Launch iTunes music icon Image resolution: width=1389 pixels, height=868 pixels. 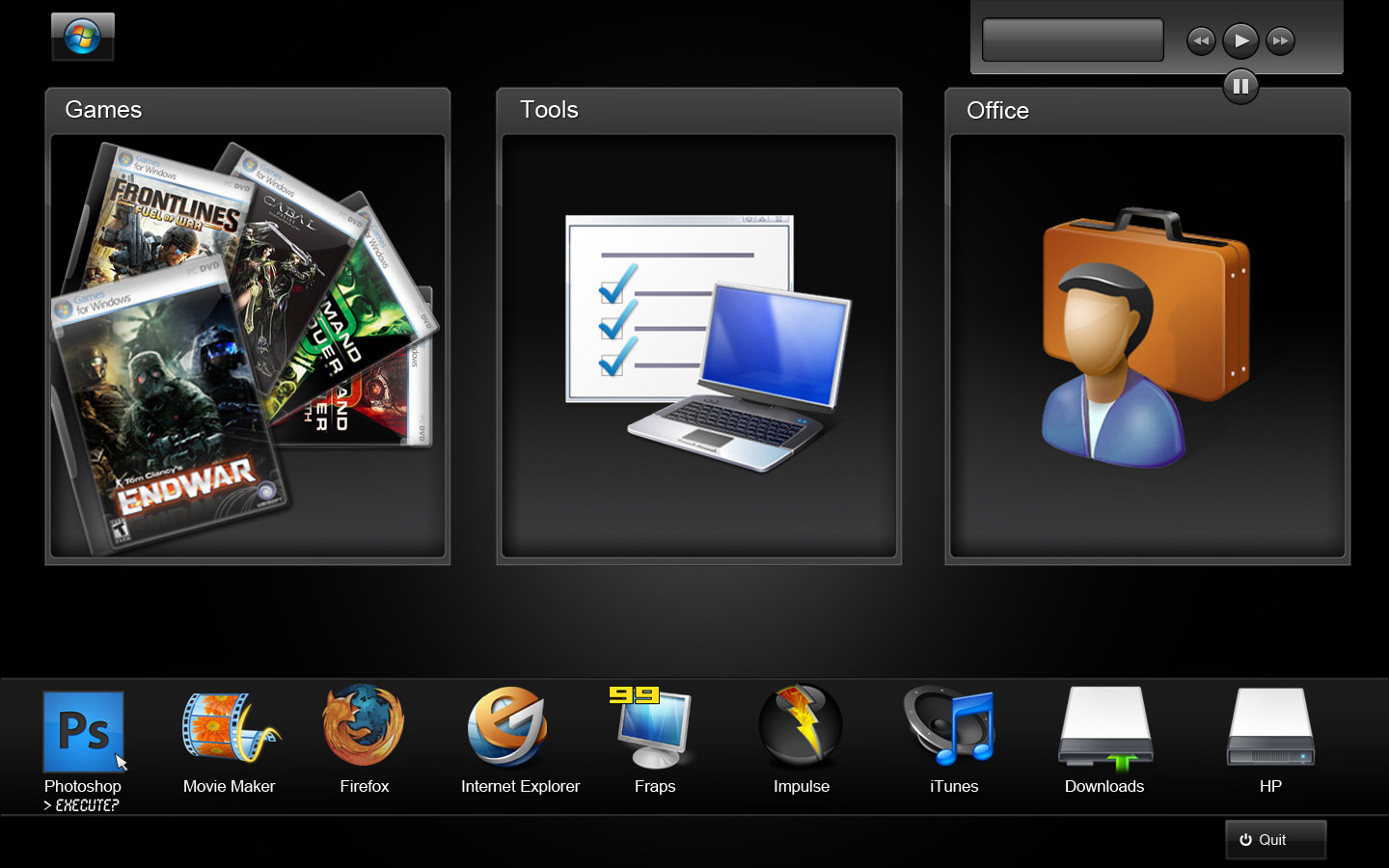tap(949, 727)
